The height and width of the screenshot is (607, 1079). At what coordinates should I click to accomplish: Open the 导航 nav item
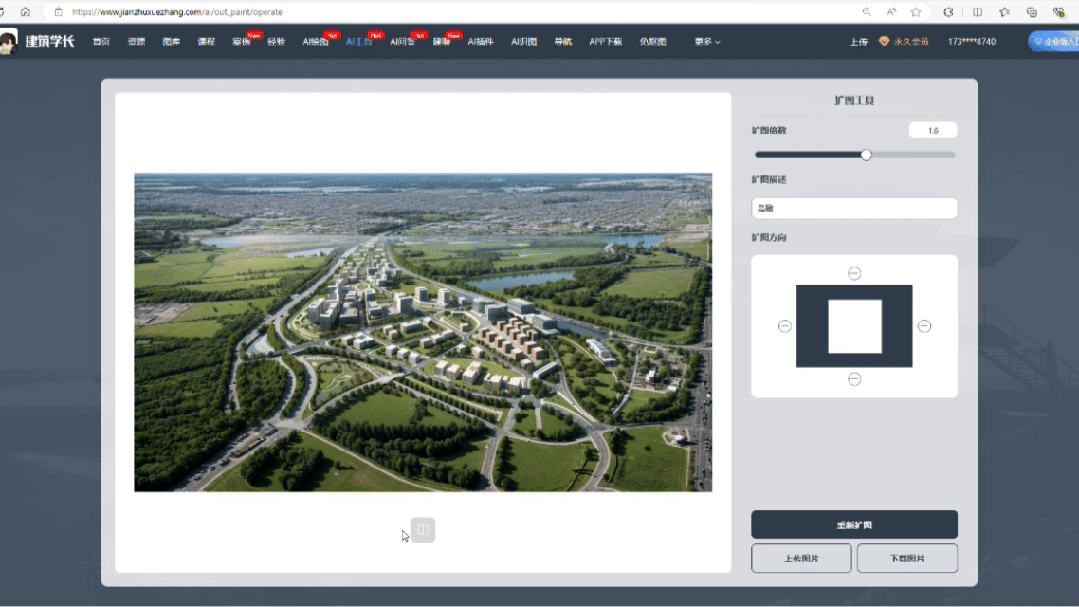pos(563,42)
